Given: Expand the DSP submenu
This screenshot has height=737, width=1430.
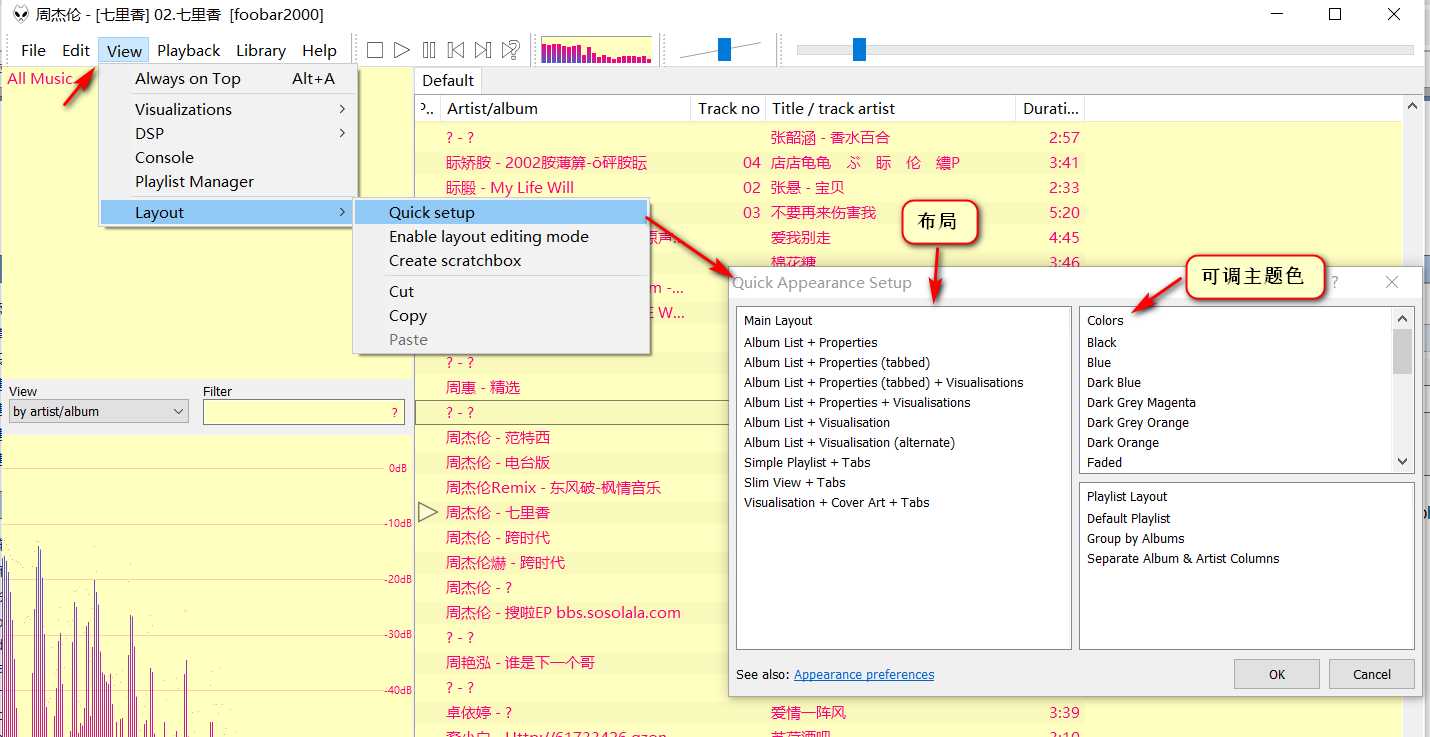Looking at the screenshot, I should tap(228, 133).
